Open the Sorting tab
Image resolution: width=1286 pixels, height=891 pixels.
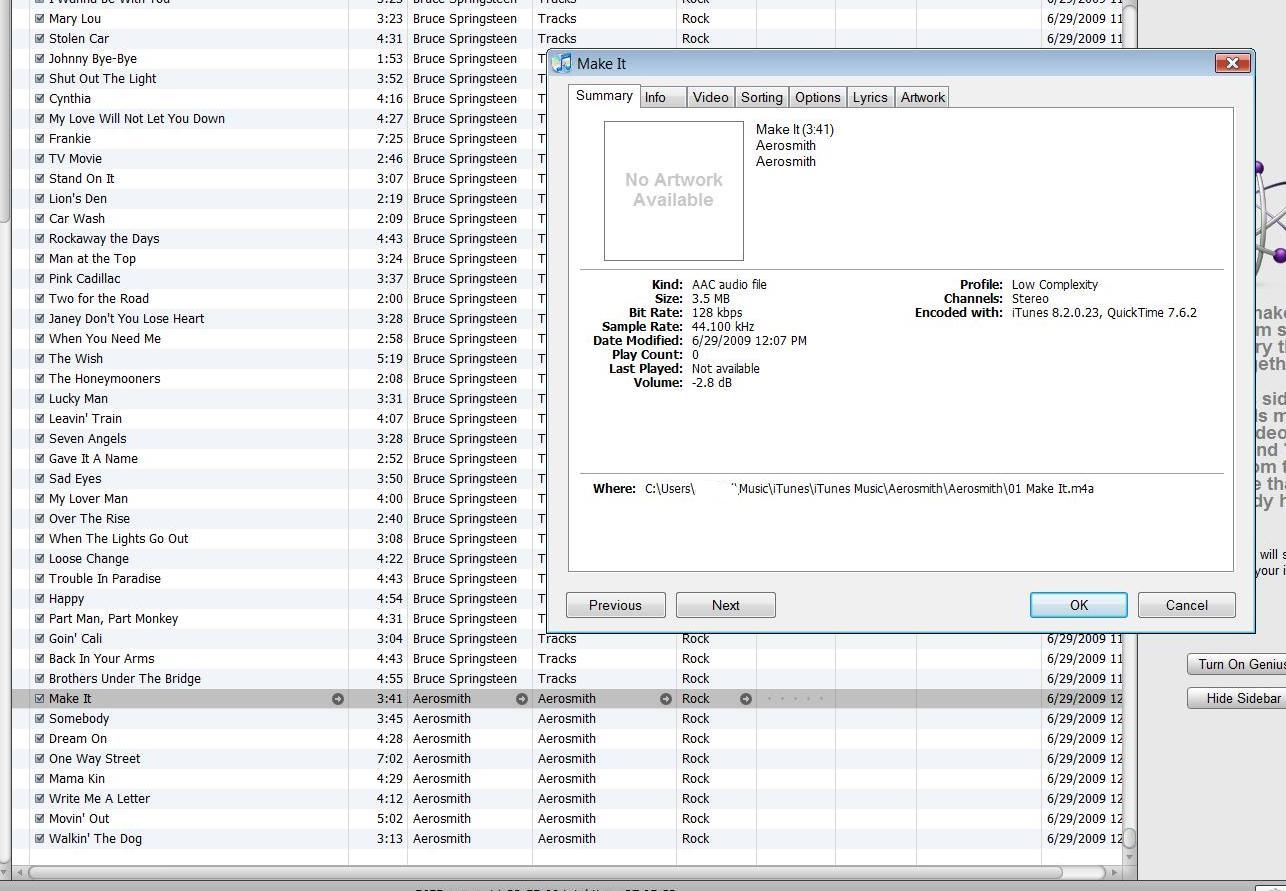tap(761, 97)
